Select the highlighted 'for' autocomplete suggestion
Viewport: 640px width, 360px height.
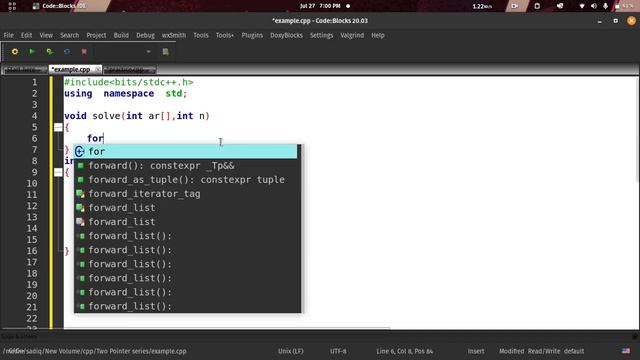pos(186,151)
